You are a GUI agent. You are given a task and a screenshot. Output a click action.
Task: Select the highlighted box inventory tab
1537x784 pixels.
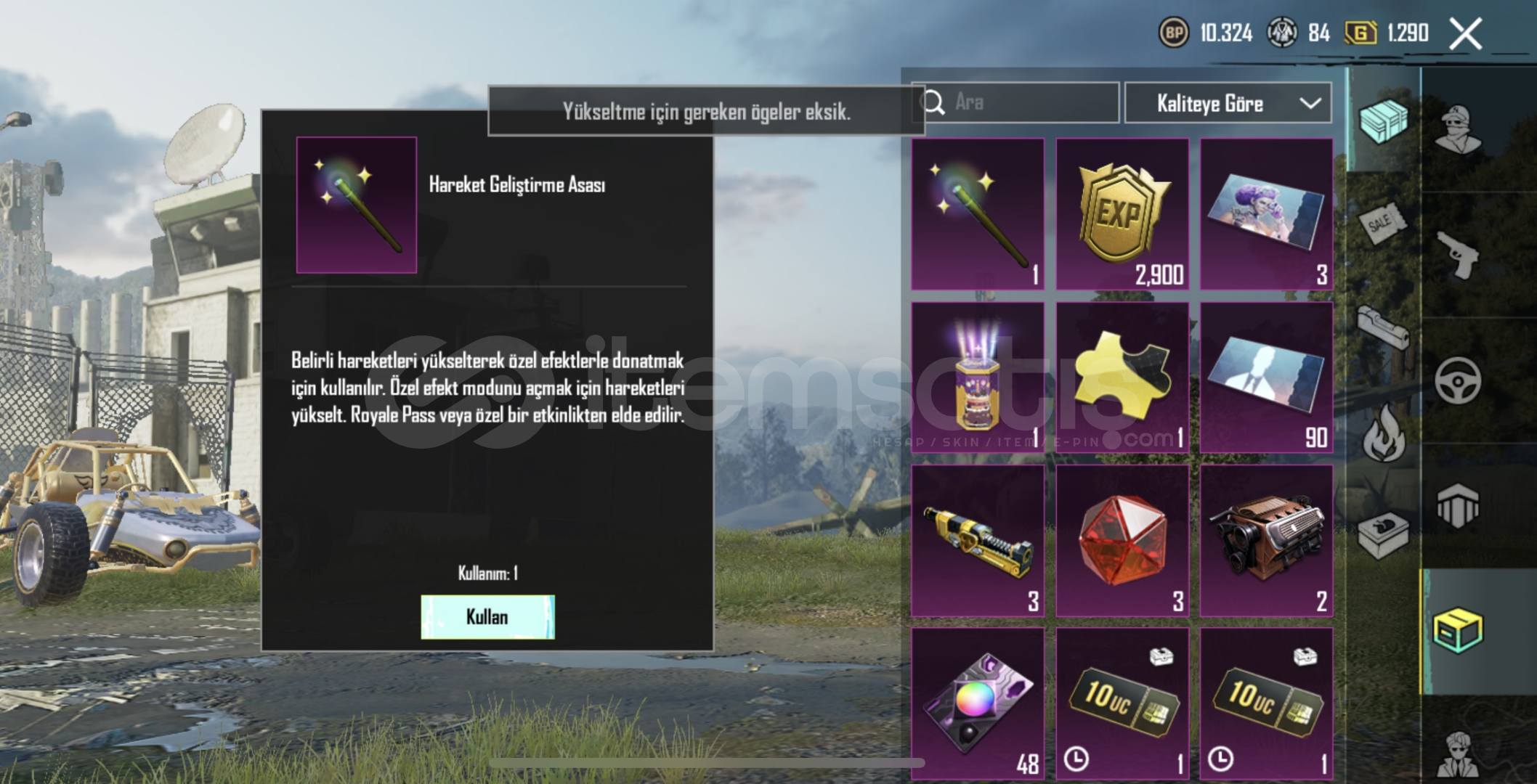coord(1457,630)
